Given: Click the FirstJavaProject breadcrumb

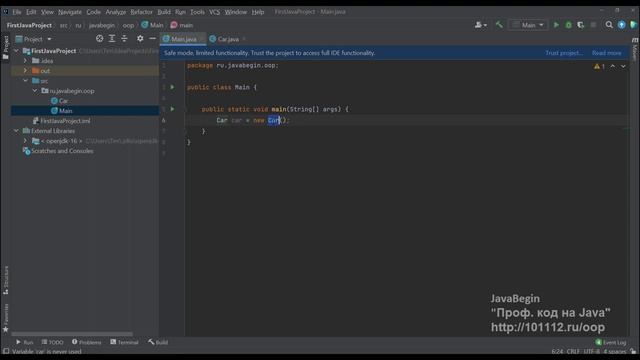Looking at the screenshot, I should pyautogui.click(x=29, y=25).
